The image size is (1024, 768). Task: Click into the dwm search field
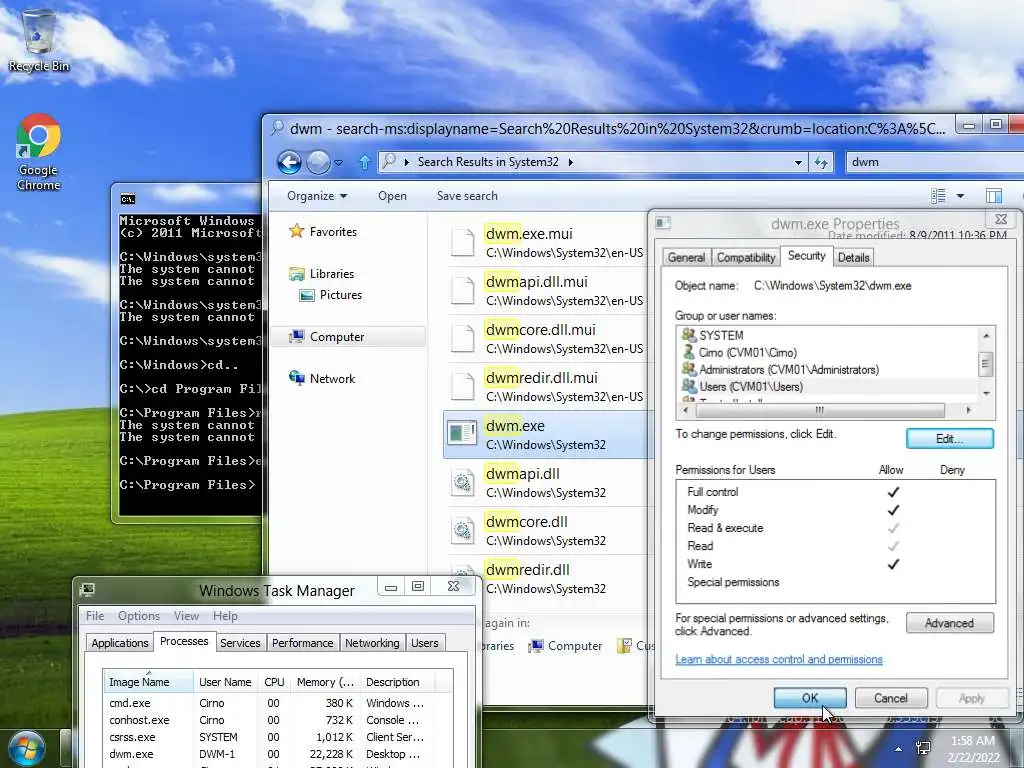934,162
